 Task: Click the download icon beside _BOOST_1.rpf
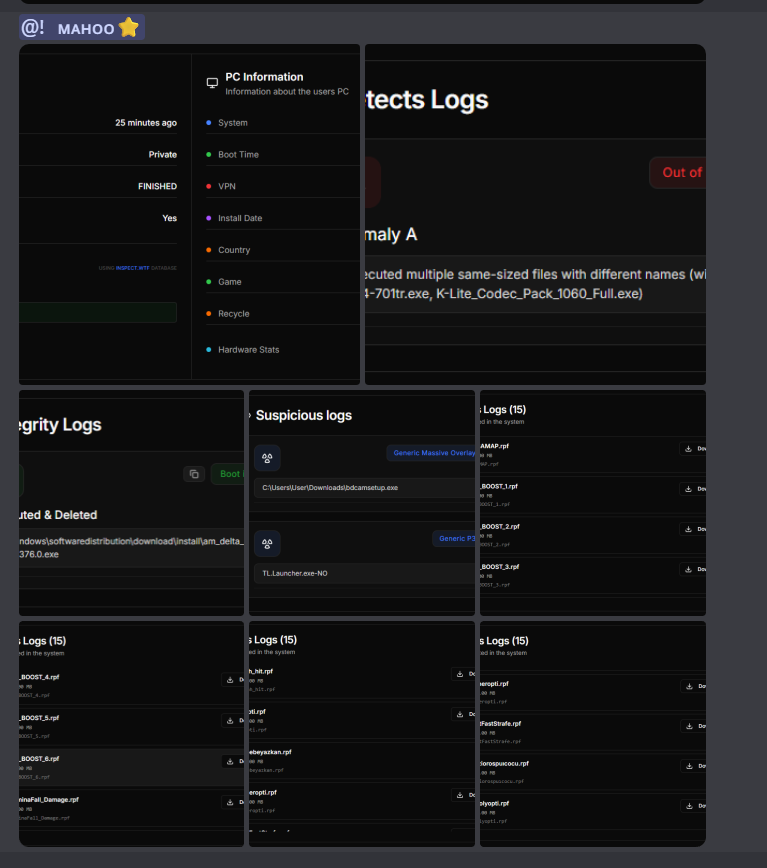click(x=688, y=489)
